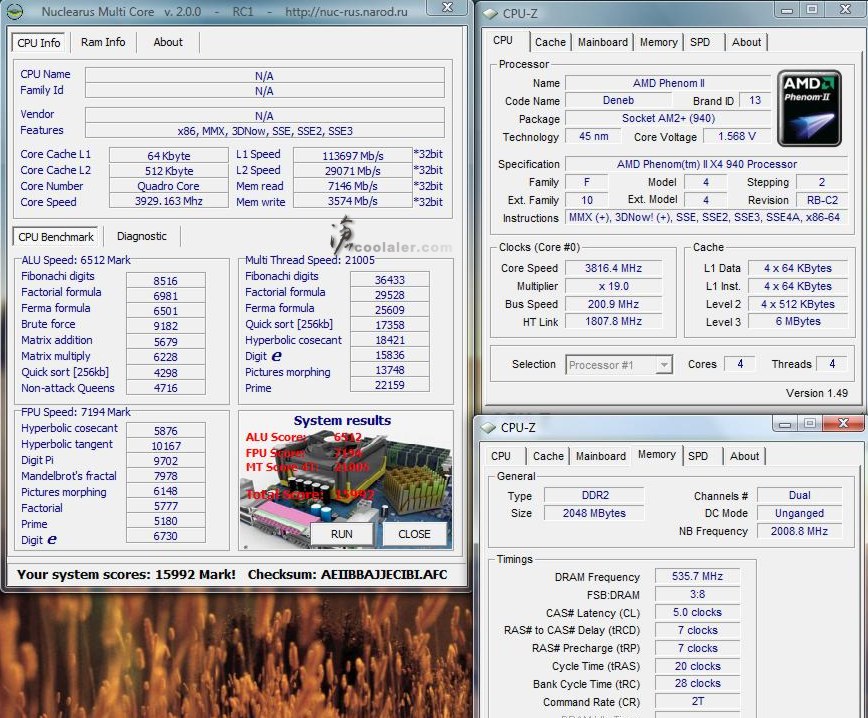The height and width of the screenshot is (718, 868).
Task: Open CPU tab in lower CPU-Z window
Action: (x=501, y=456)
